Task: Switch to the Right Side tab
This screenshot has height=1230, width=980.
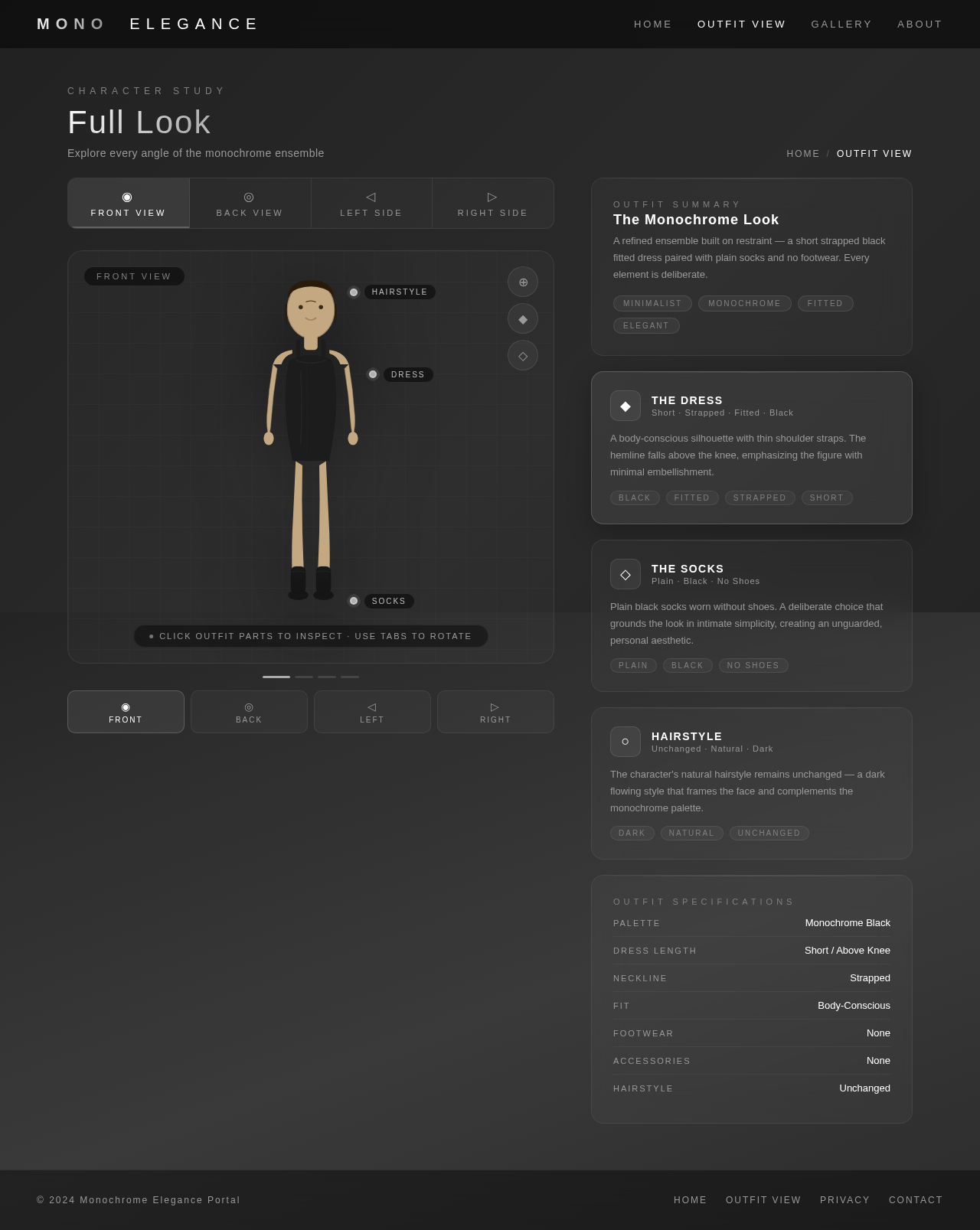Action: [x=493, y=204]
